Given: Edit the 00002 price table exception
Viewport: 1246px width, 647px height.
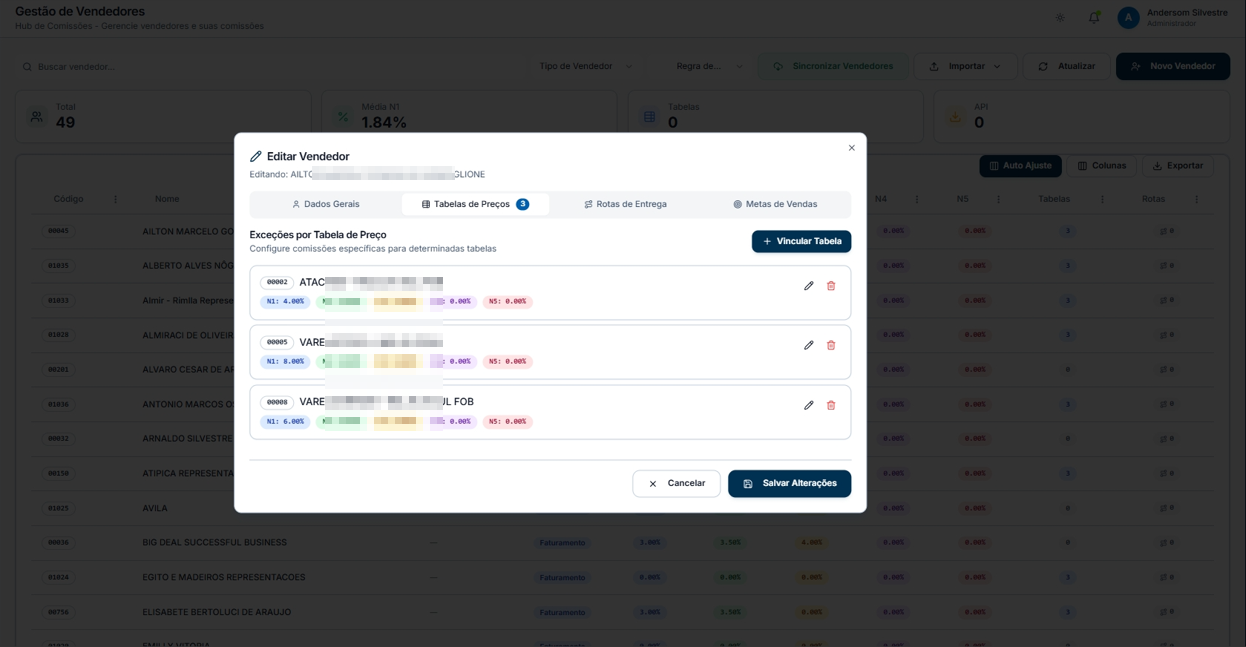Looking at the screenshot, I should tap(808, 286).
